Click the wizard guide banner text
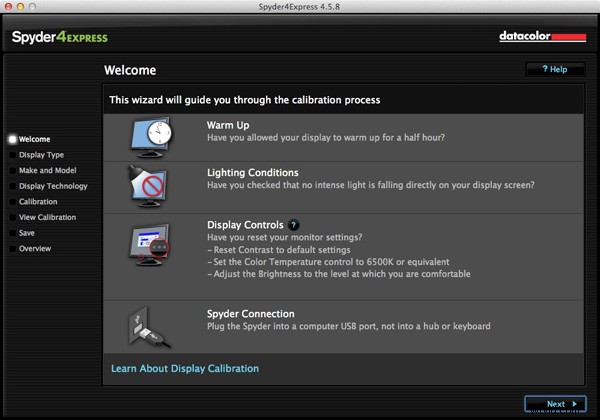The width and height of the screenshot is (600, 420). click(x=245, y=100)
